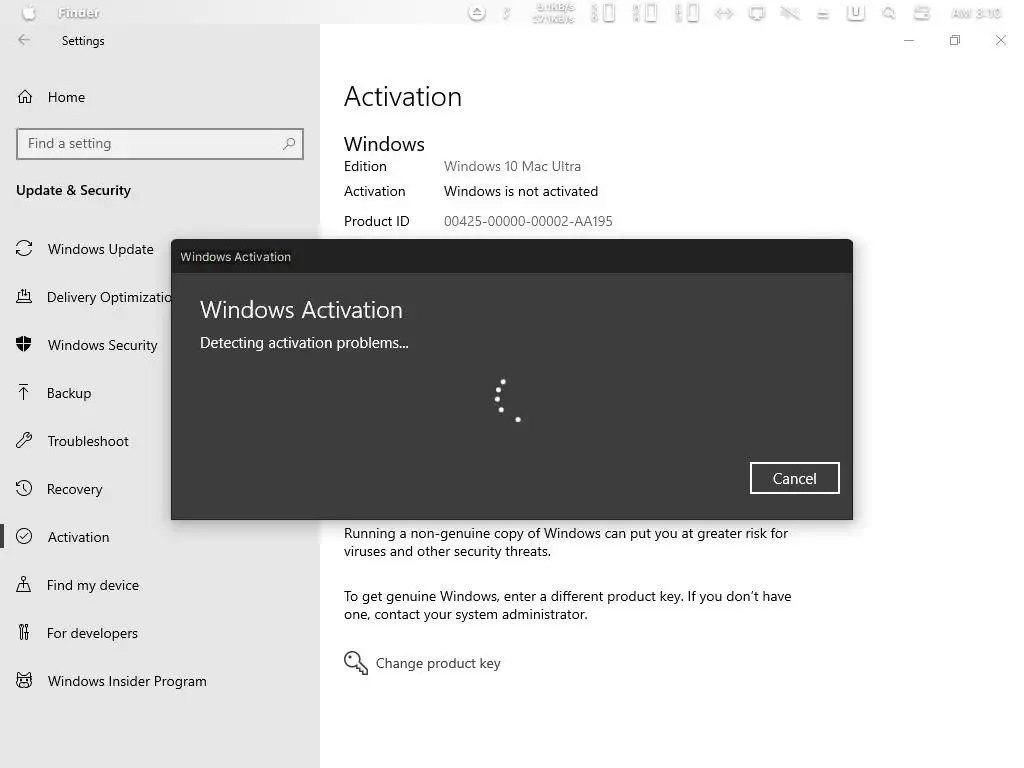Go back using the Settings arrow
The height and width of the screenshot is (768, 1024).
pyautogui.click(x=24, y=40)
